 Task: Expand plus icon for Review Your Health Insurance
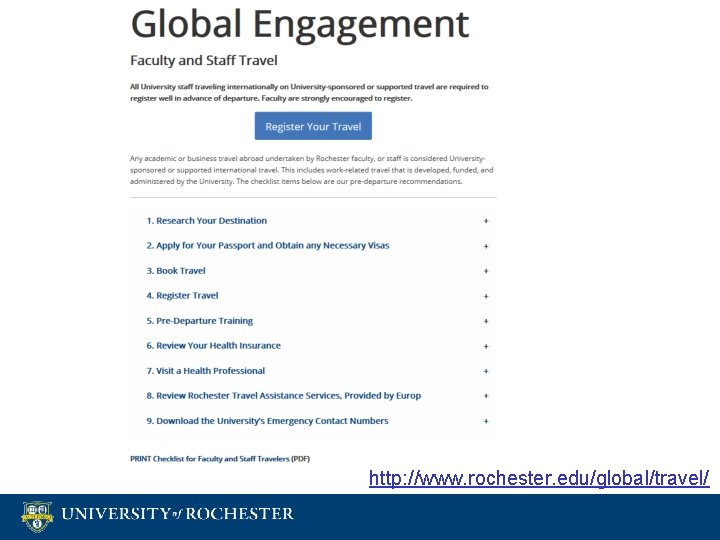tap(486, 346)
